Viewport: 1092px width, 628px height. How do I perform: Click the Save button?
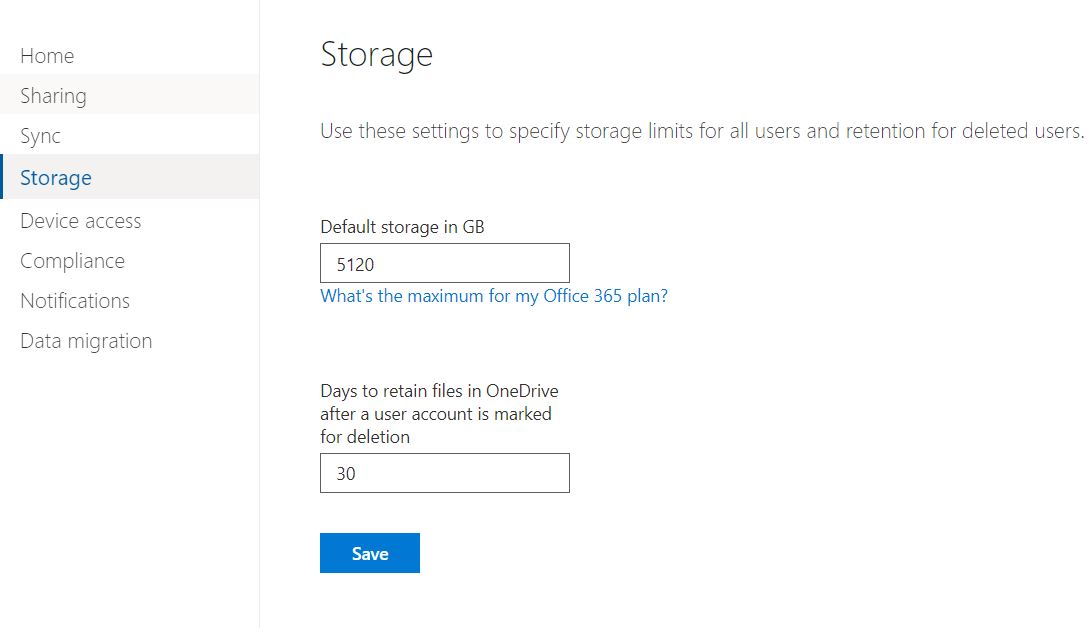(x=369, y=552)
